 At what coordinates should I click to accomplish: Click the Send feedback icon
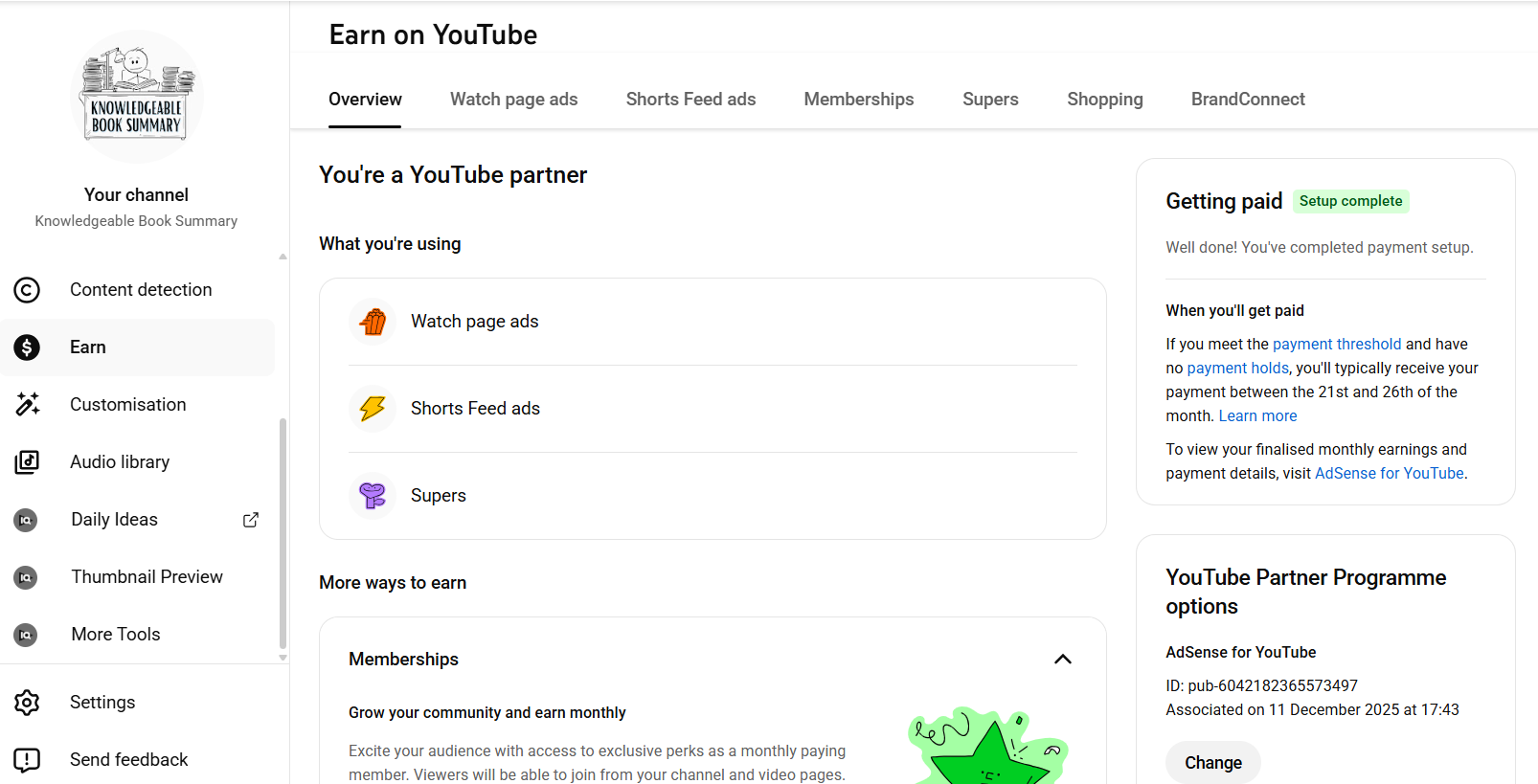[27, 760]
